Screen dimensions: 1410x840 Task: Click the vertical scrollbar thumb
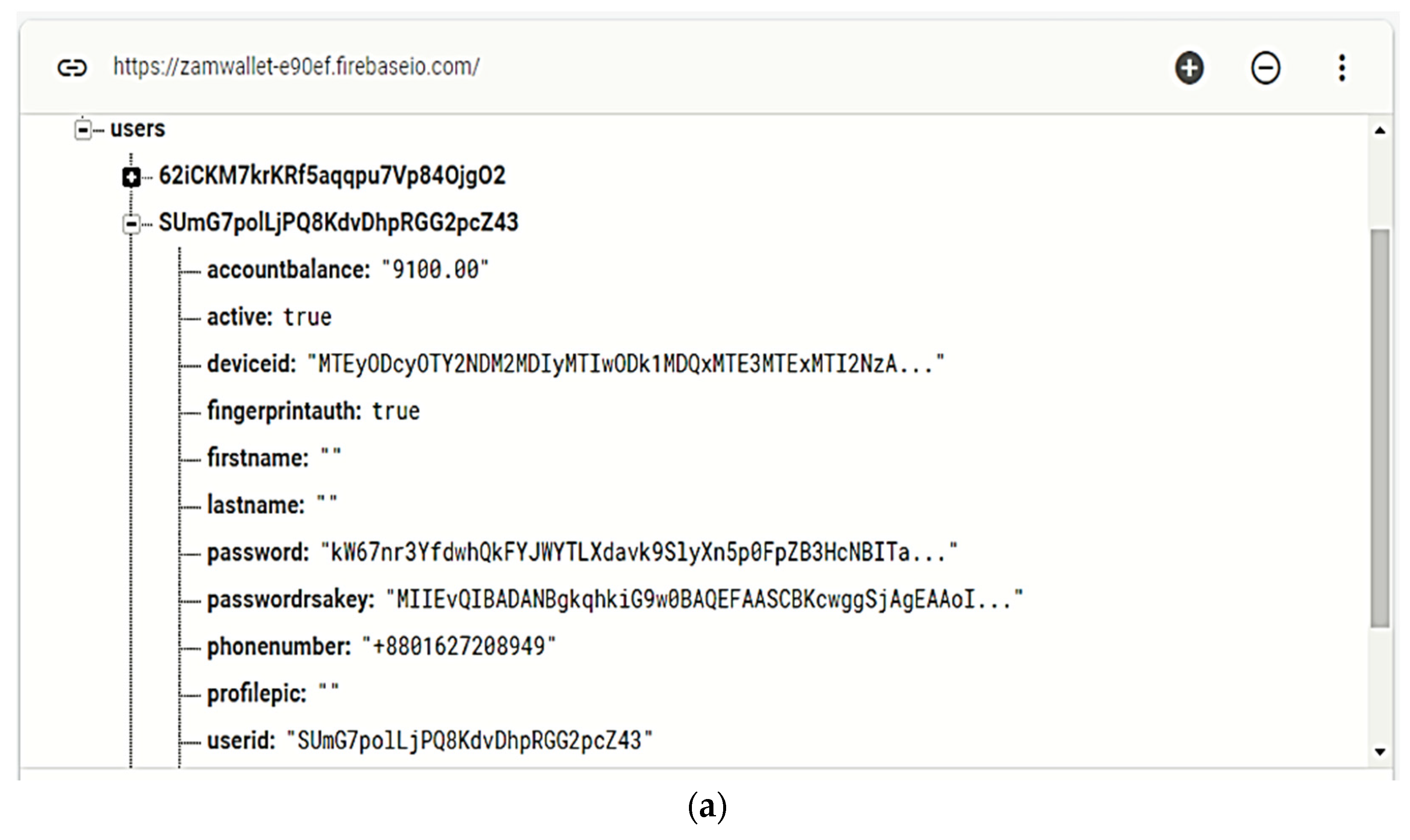click(x=1380, y=427)
